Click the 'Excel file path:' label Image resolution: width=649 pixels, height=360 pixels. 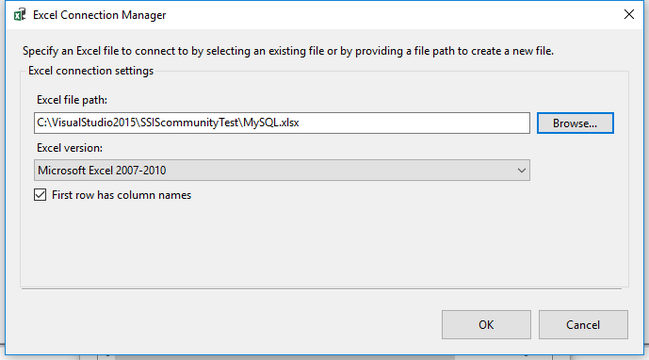point(72,100)
